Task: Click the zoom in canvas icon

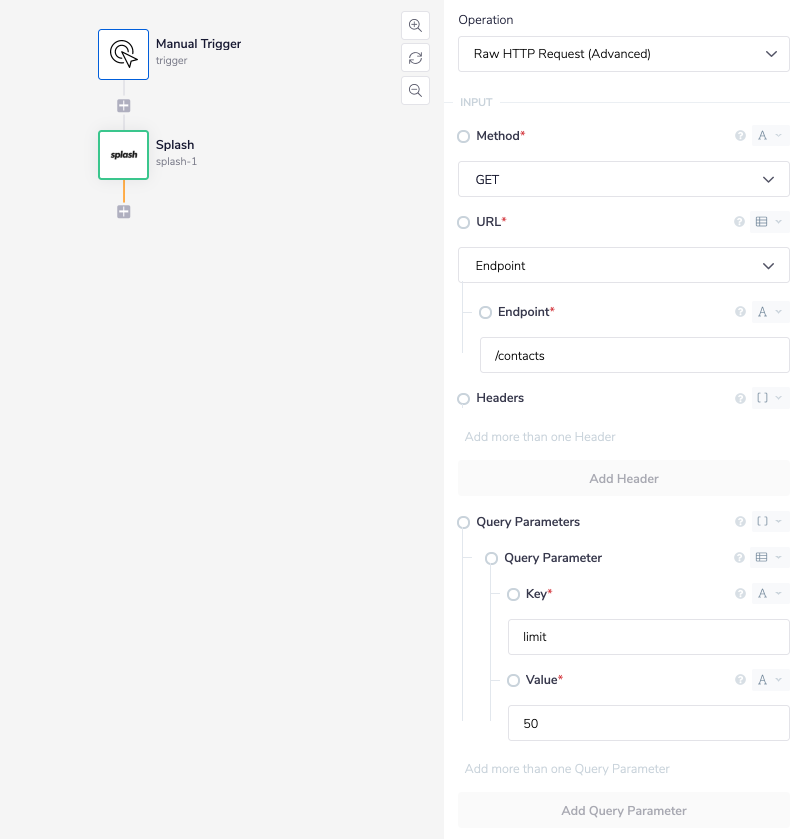Action: coord(415,26)
